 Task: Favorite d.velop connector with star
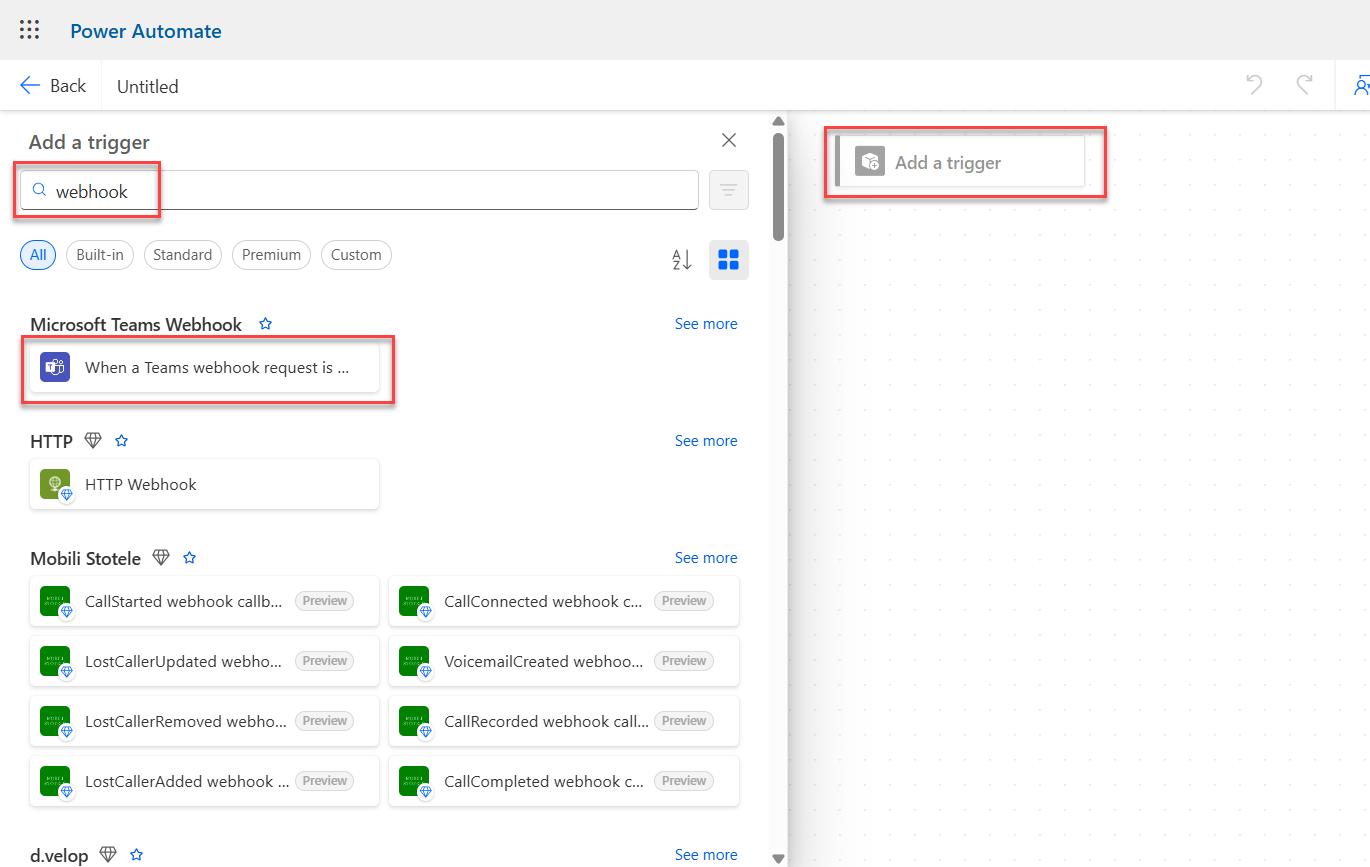(137, 855)
